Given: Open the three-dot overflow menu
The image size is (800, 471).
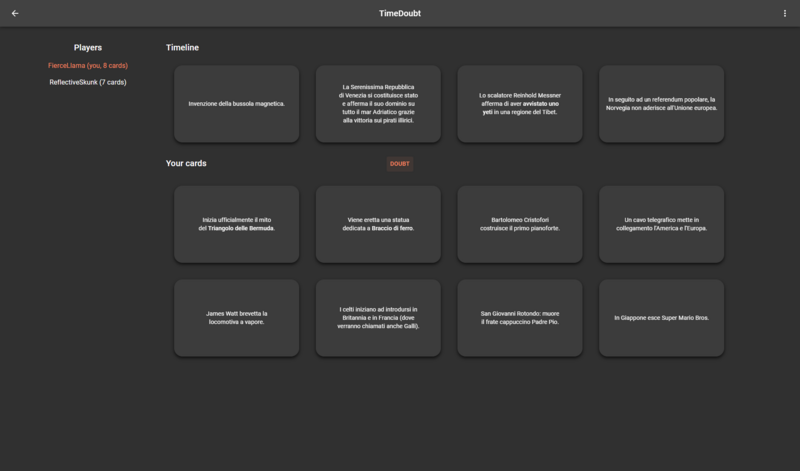Looking at the screenshot, I should (x=785, y=13).
